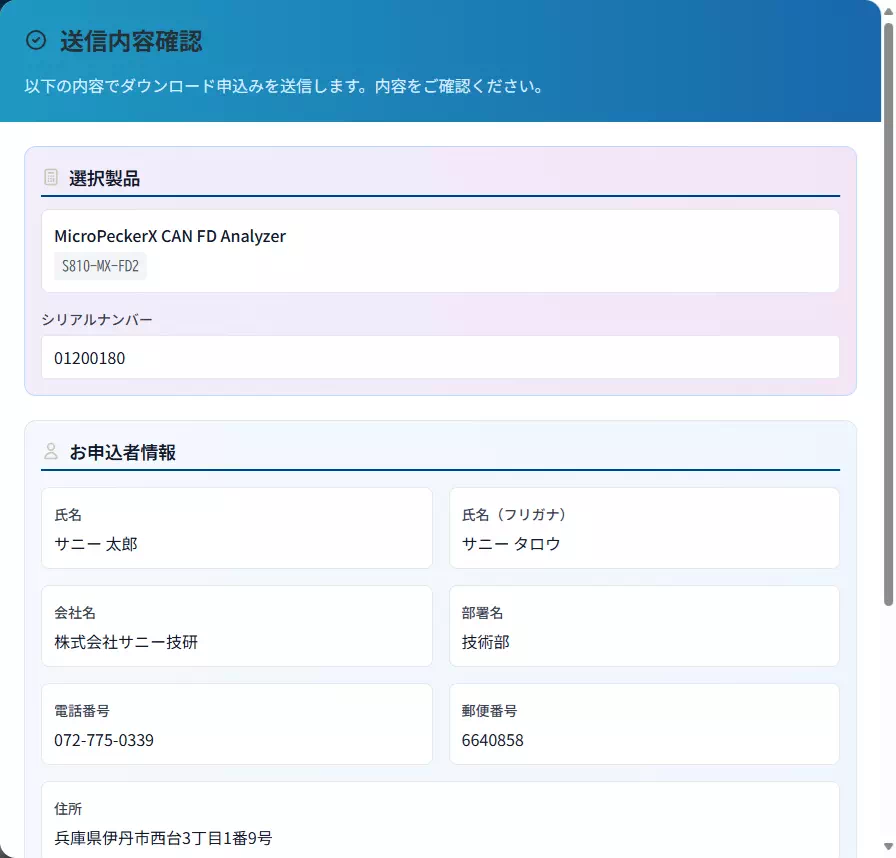896x858 pixels.
Task: Select the 氏名 field containing サニー 太郎
Action: (x=237, y=528)
